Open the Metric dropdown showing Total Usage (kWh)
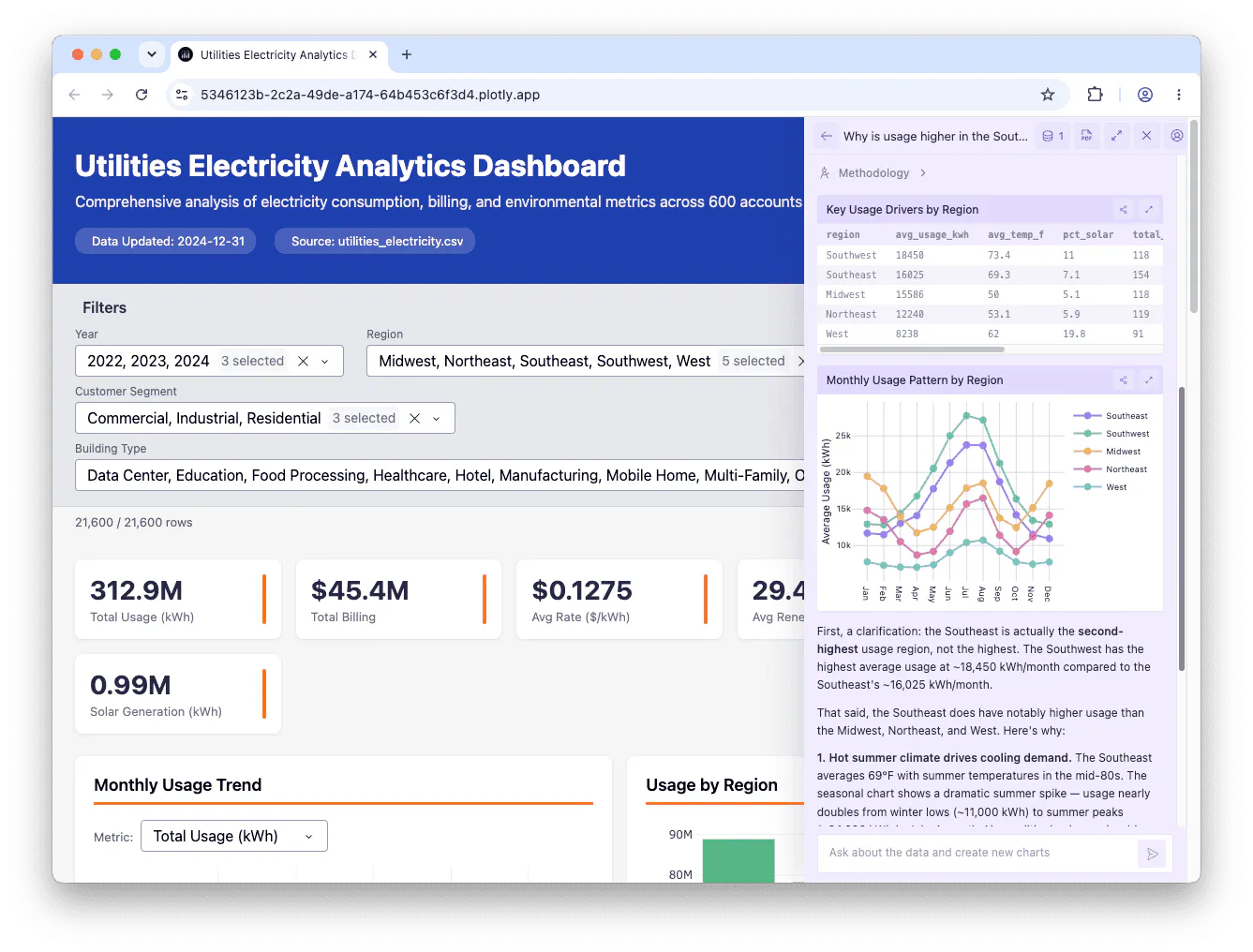The image size is (1253, 952). point(234,836)
